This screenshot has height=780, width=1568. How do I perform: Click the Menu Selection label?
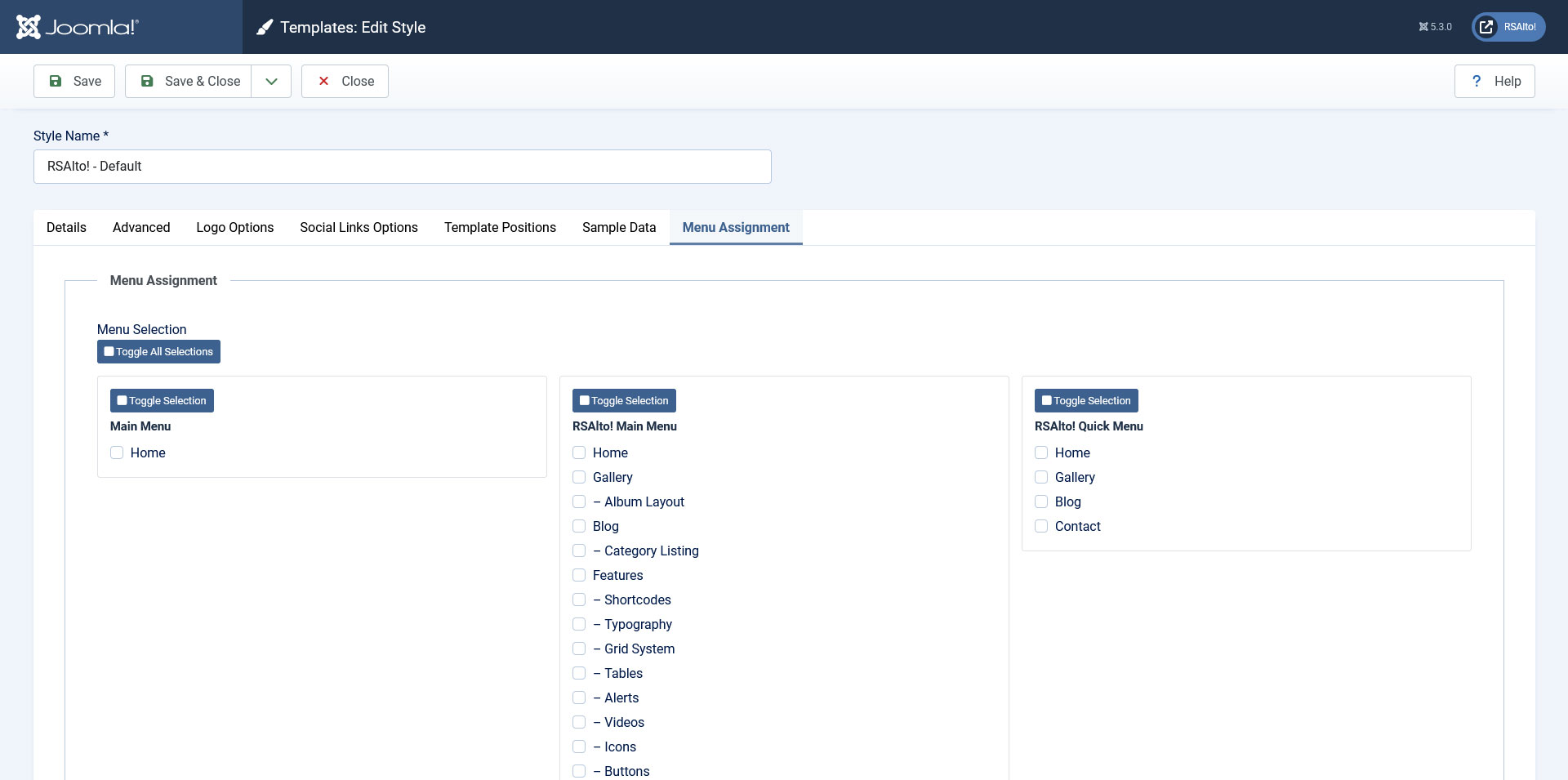pos(142,329)
